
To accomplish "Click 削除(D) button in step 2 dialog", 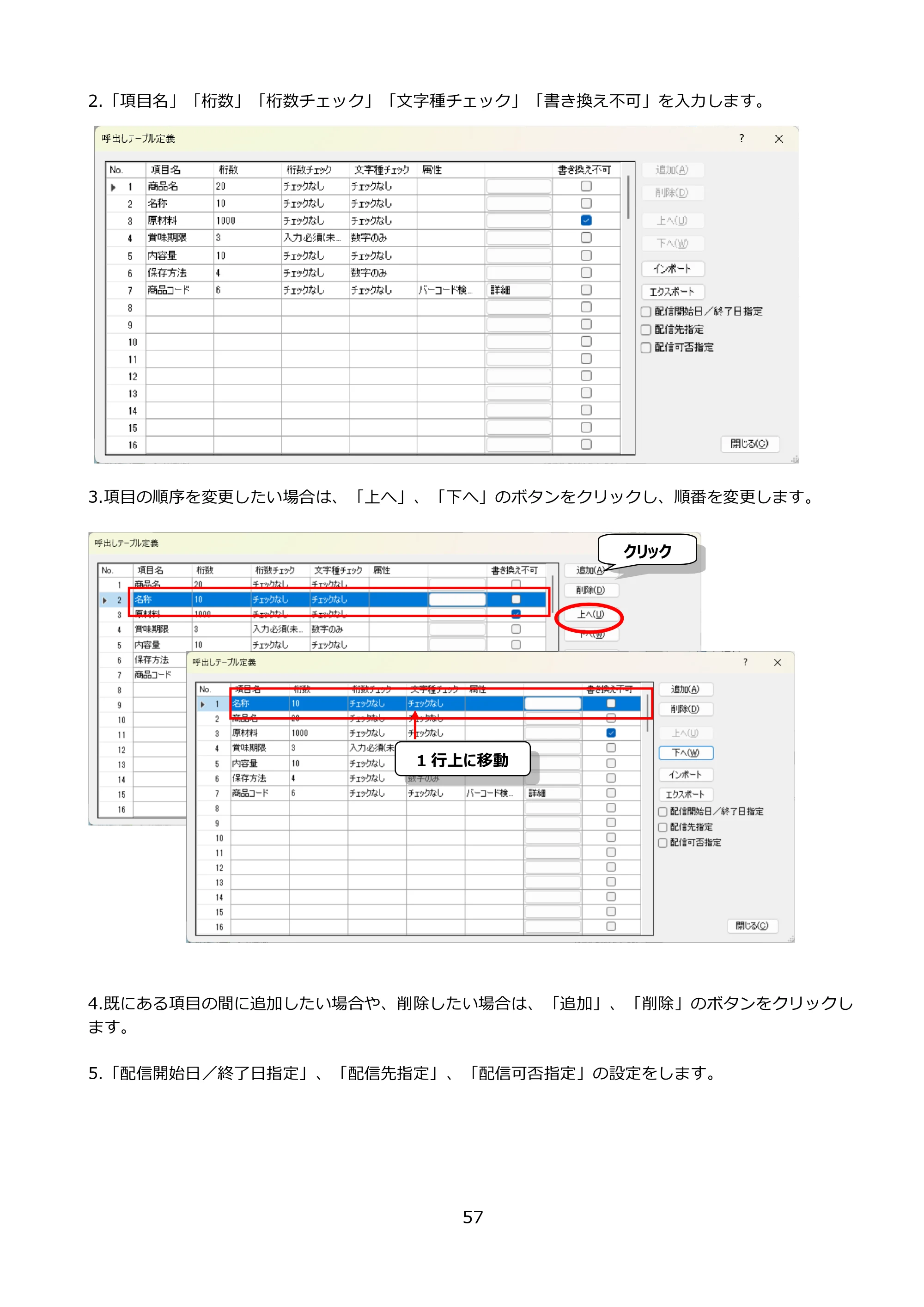I will click(x=673, y=192).
